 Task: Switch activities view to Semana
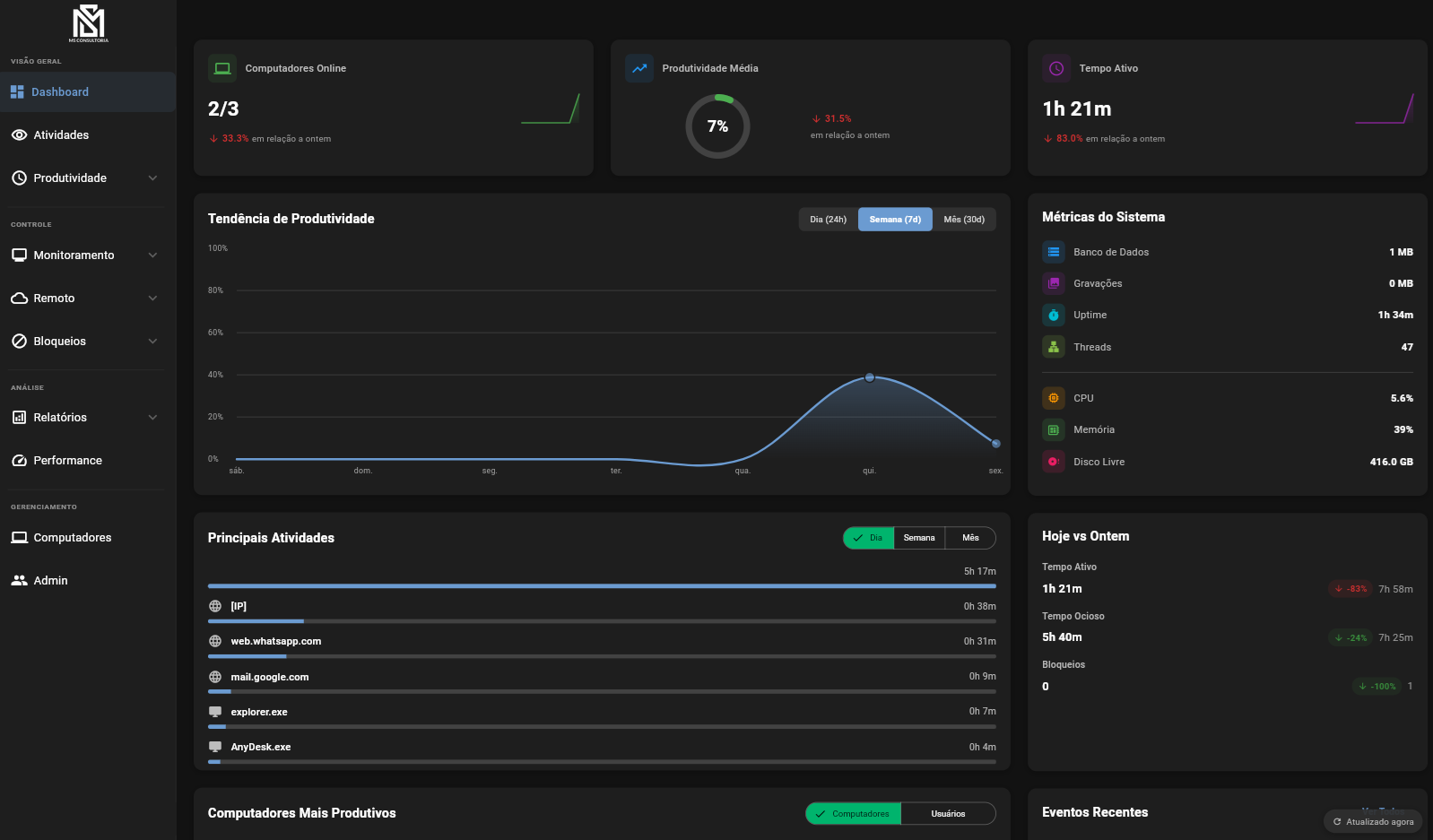coord(919,538)
